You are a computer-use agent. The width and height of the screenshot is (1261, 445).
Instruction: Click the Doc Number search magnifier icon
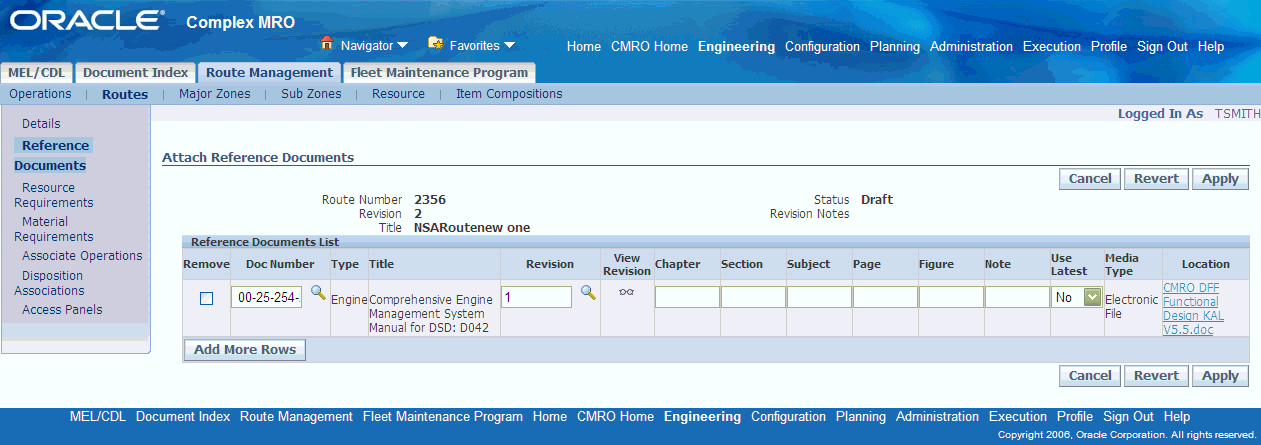(318, 292)
